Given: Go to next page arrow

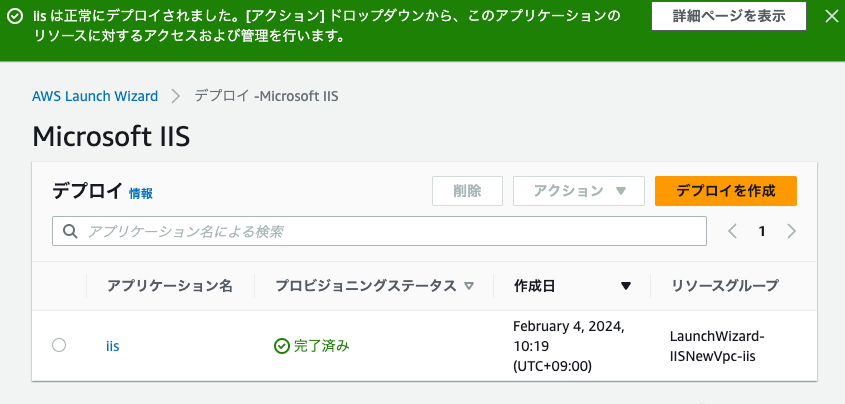Looking at the screenshot, I should 791,231.
